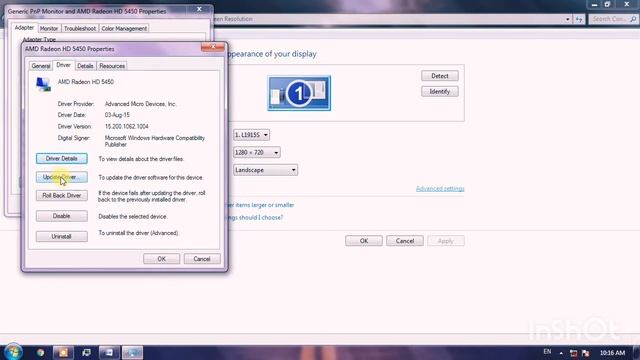Click the Show desktop strip at taskbar edge
This screenshot has width=640, height=360.
click(636, 353)
